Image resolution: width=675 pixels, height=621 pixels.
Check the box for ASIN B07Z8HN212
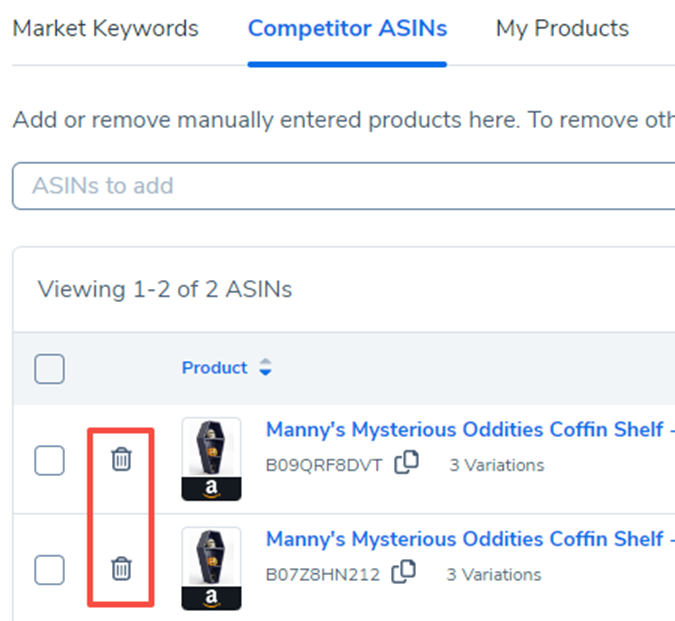49,570
